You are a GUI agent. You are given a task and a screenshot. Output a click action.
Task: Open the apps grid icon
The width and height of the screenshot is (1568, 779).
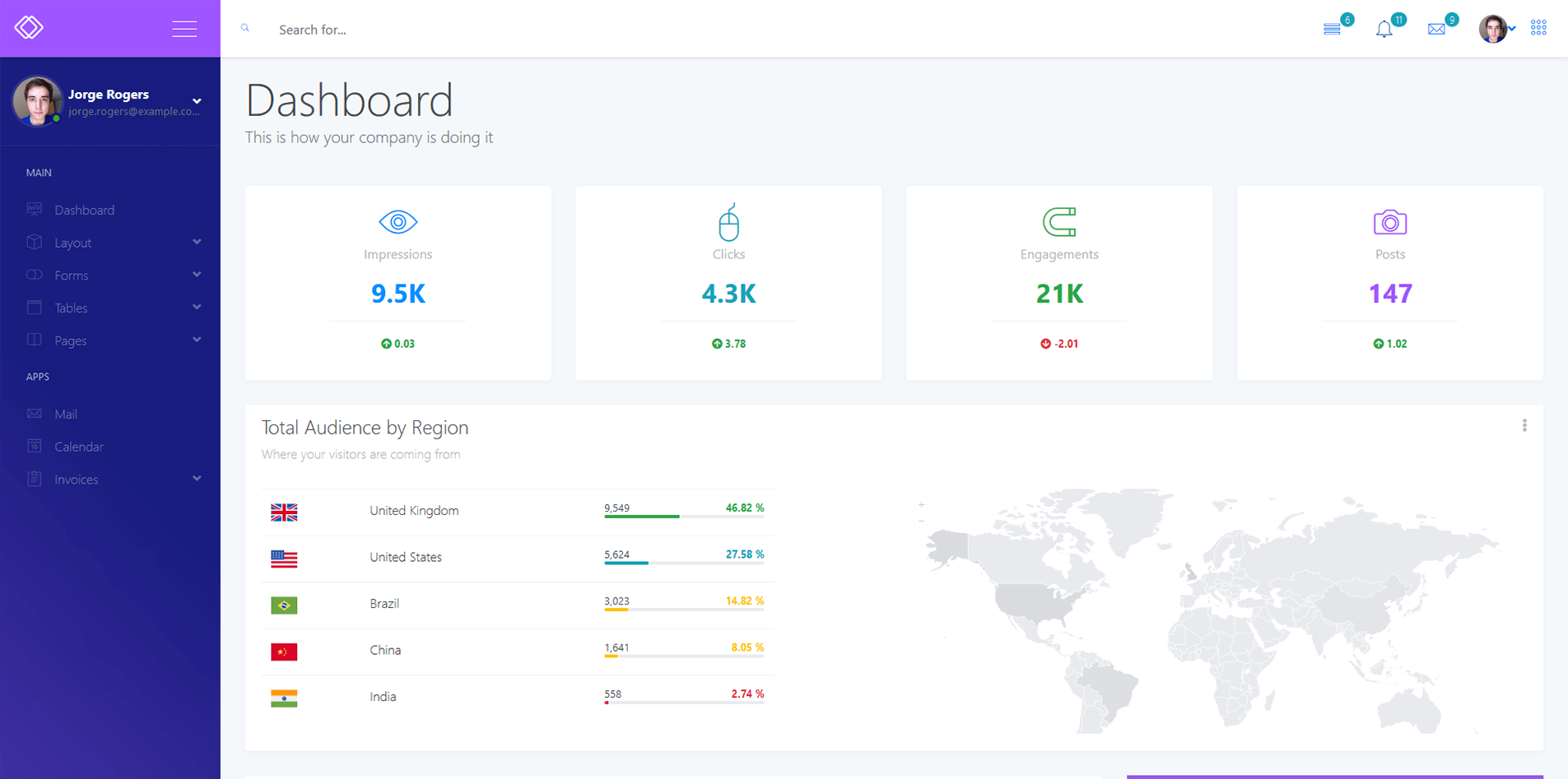(1538, 28)
